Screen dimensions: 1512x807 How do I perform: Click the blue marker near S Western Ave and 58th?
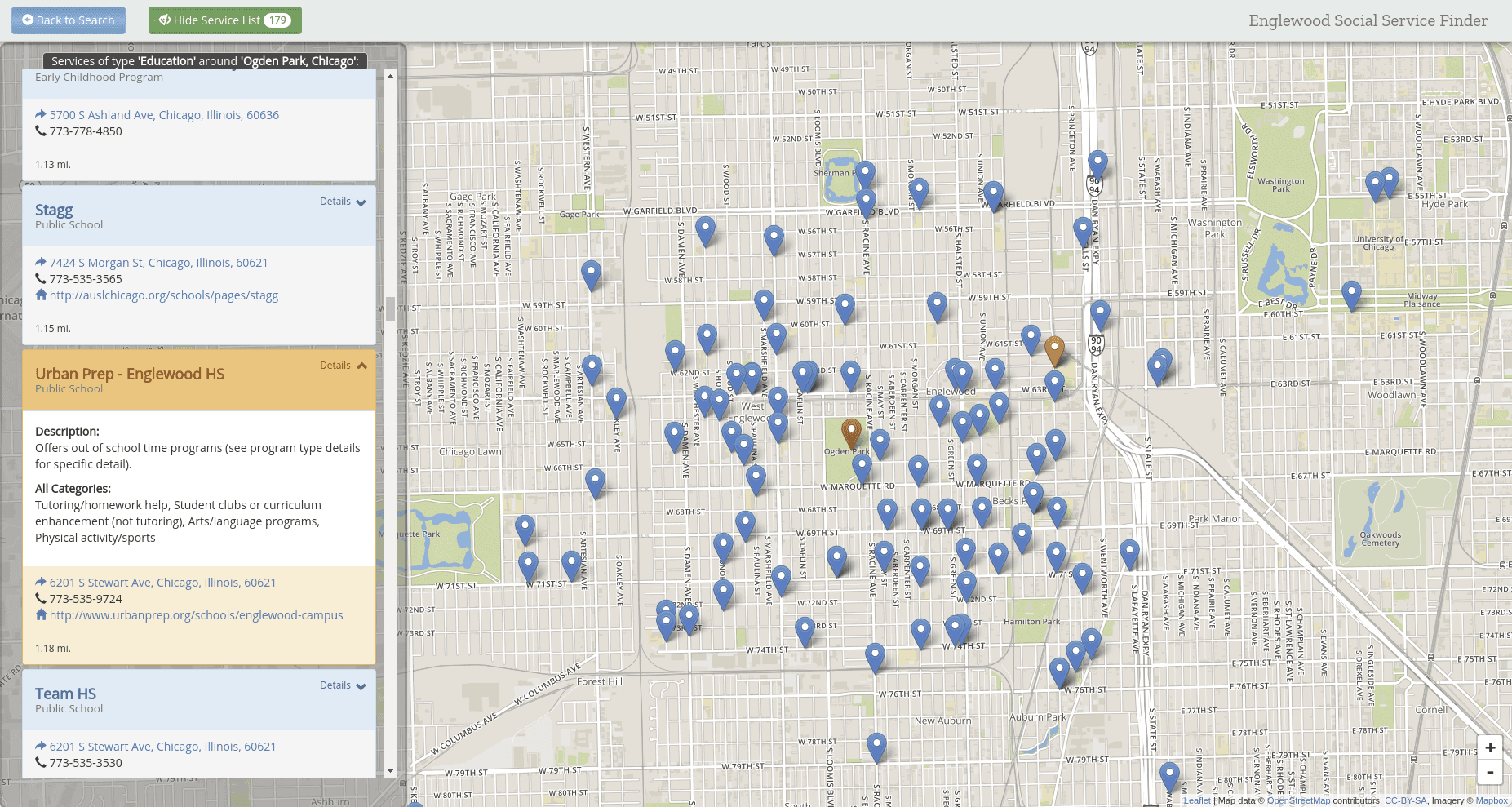[591, 276]
